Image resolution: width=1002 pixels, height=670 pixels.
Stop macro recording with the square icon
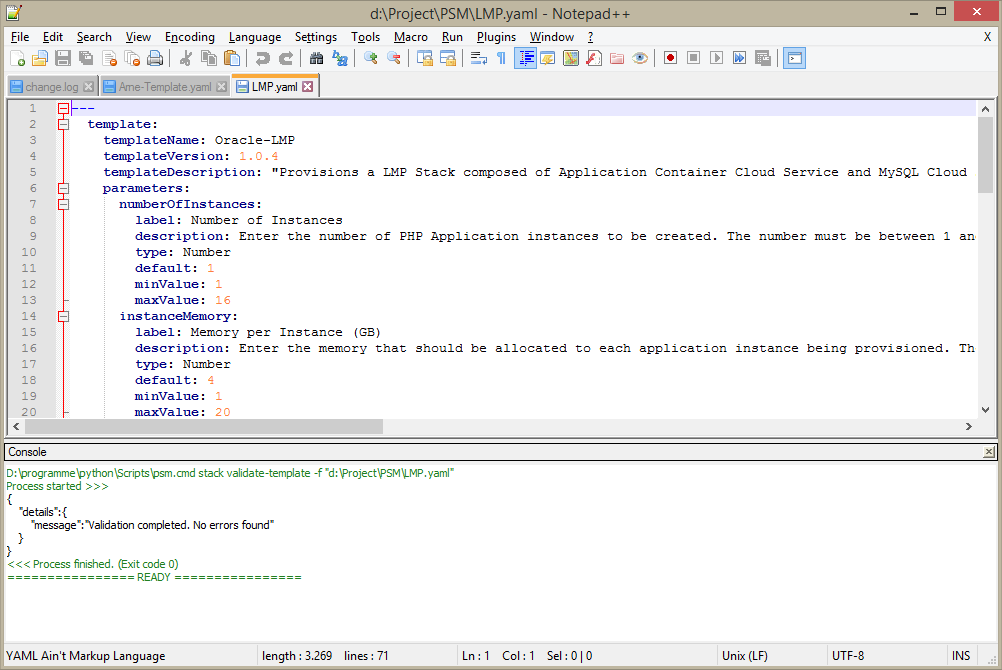point(693,59)
